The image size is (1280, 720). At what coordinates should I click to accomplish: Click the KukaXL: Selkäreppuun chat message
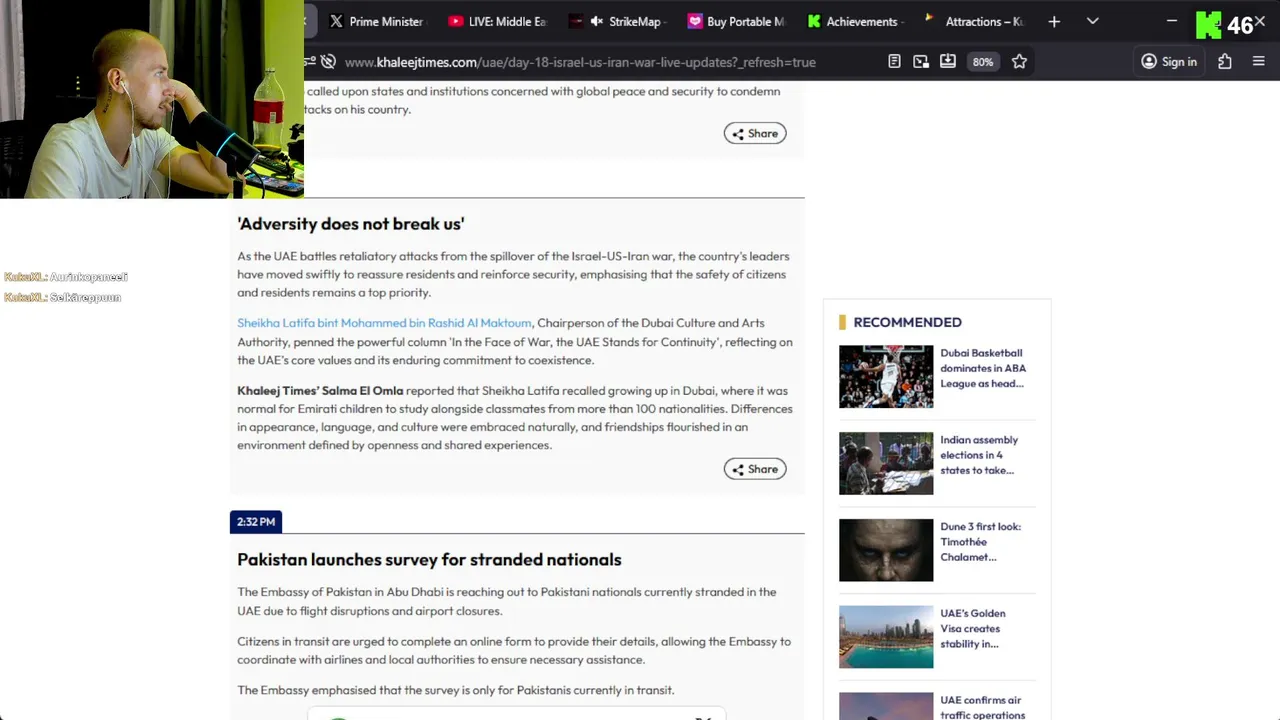(63, 298)
